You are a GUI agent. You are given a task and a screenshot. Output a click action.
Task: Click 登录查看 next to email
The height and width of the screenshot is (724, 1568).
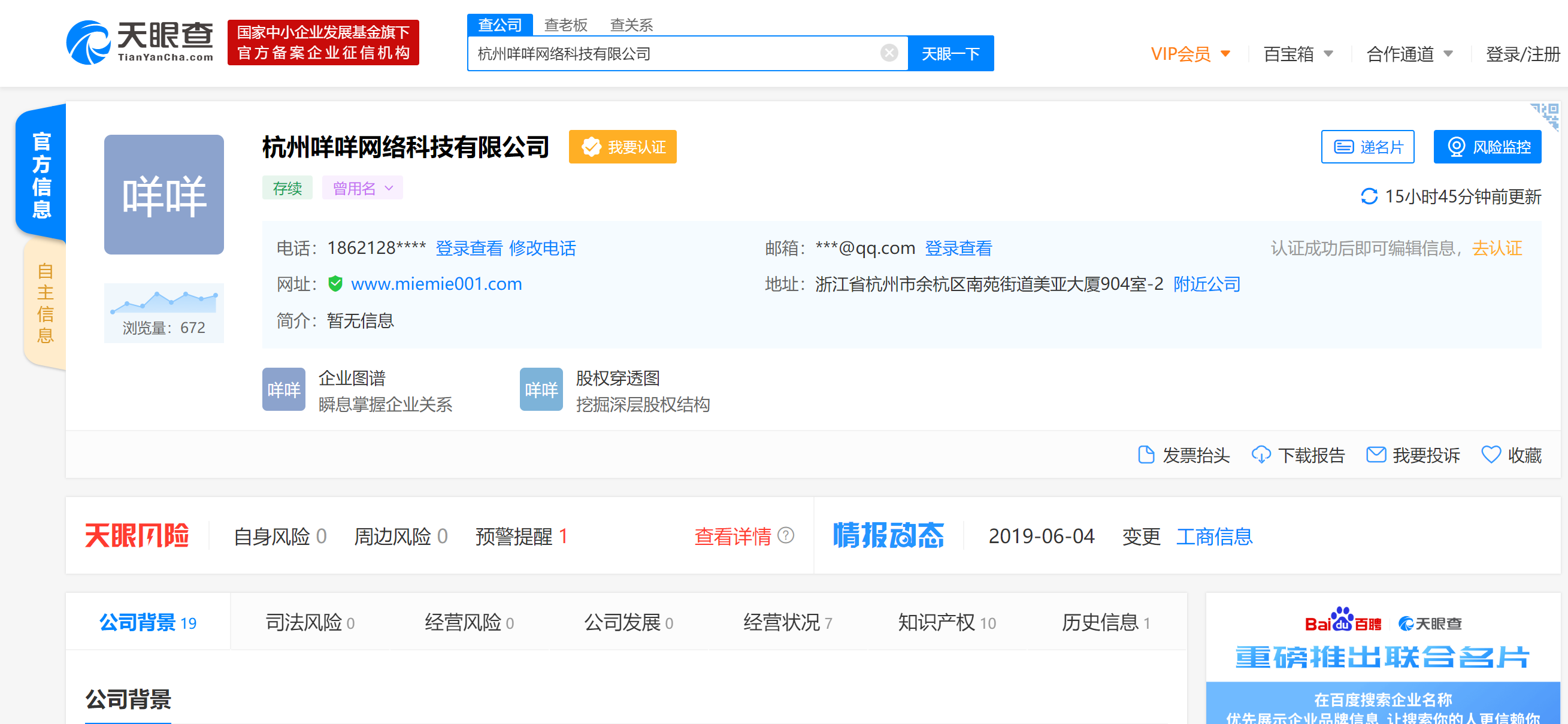(959, 249)
